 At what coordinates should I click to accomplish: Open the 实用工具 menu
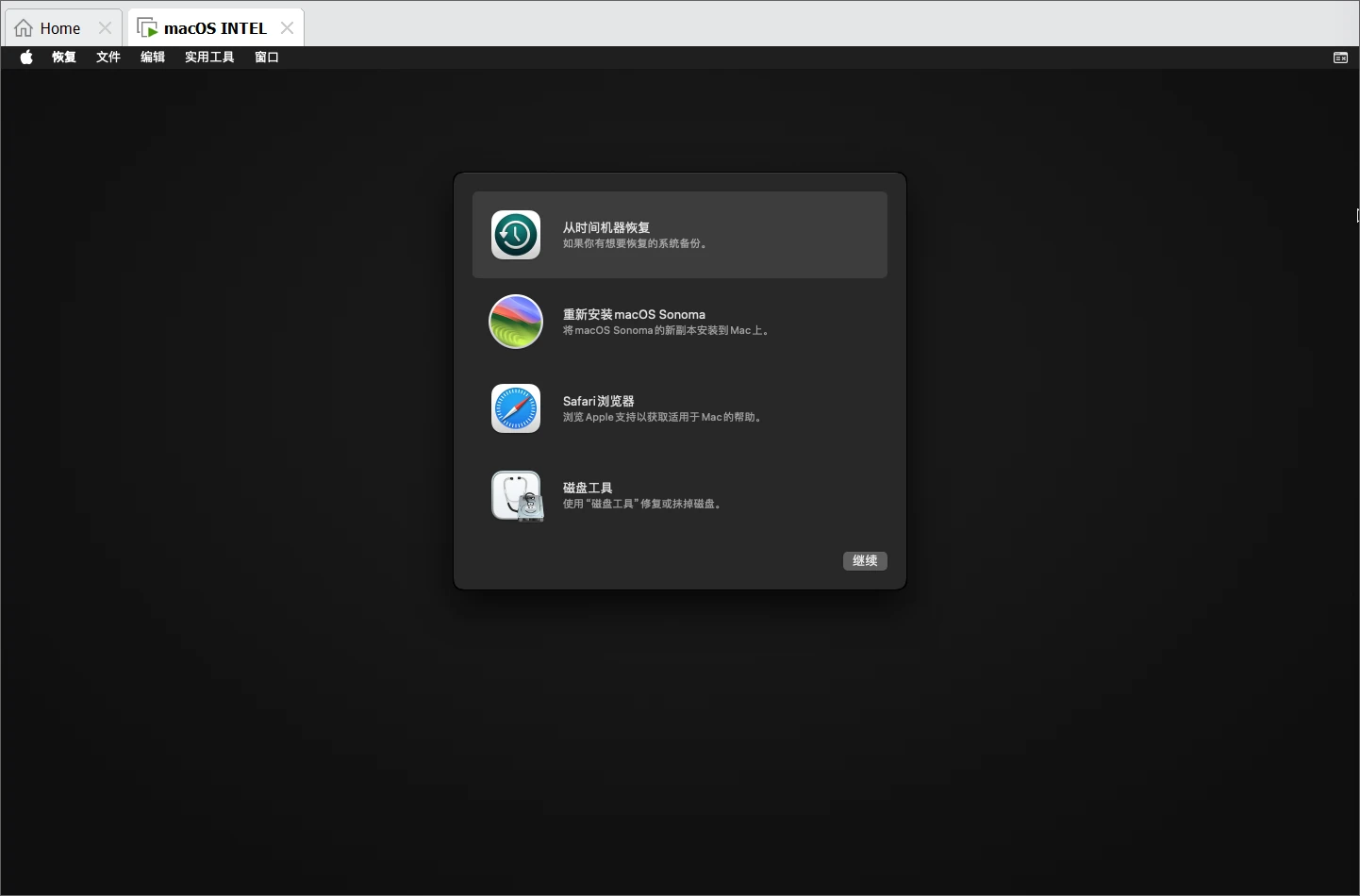pyautogui.click(x=209, y=58)
